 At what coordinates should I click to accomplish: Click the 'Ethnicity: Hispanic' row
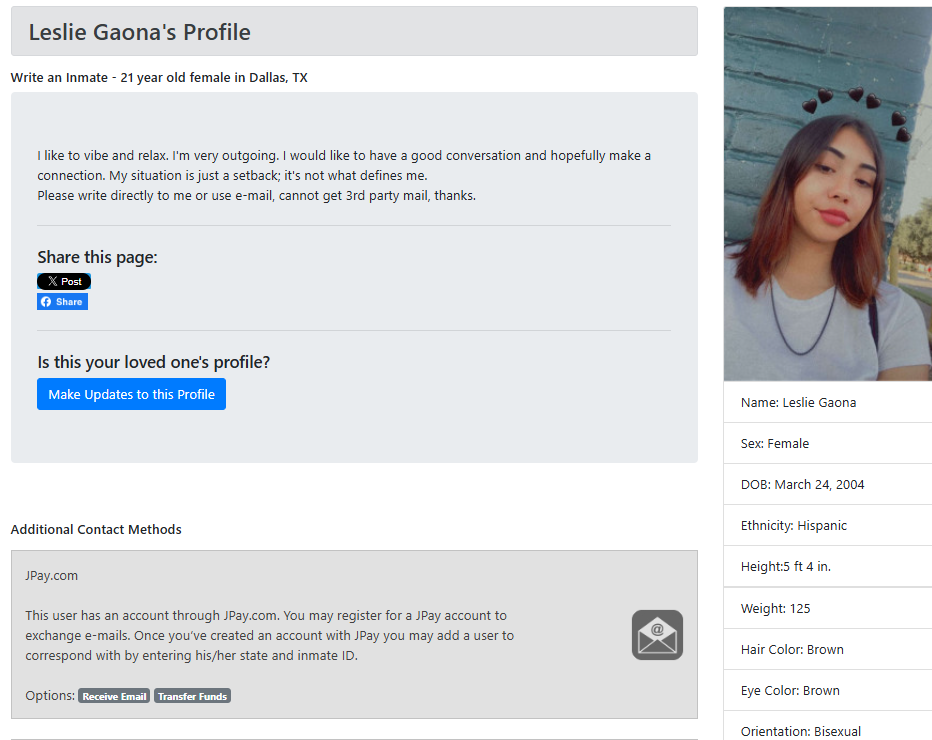[x=827, y=525]
